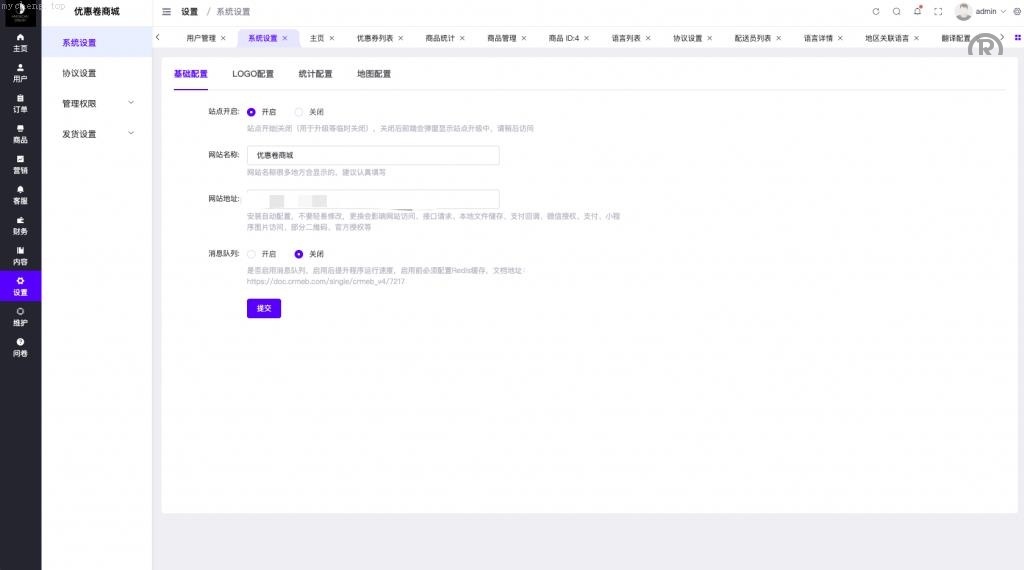Click the 提交 submit button
Viewport: 1024px width, 570px height.
(264, 308)
